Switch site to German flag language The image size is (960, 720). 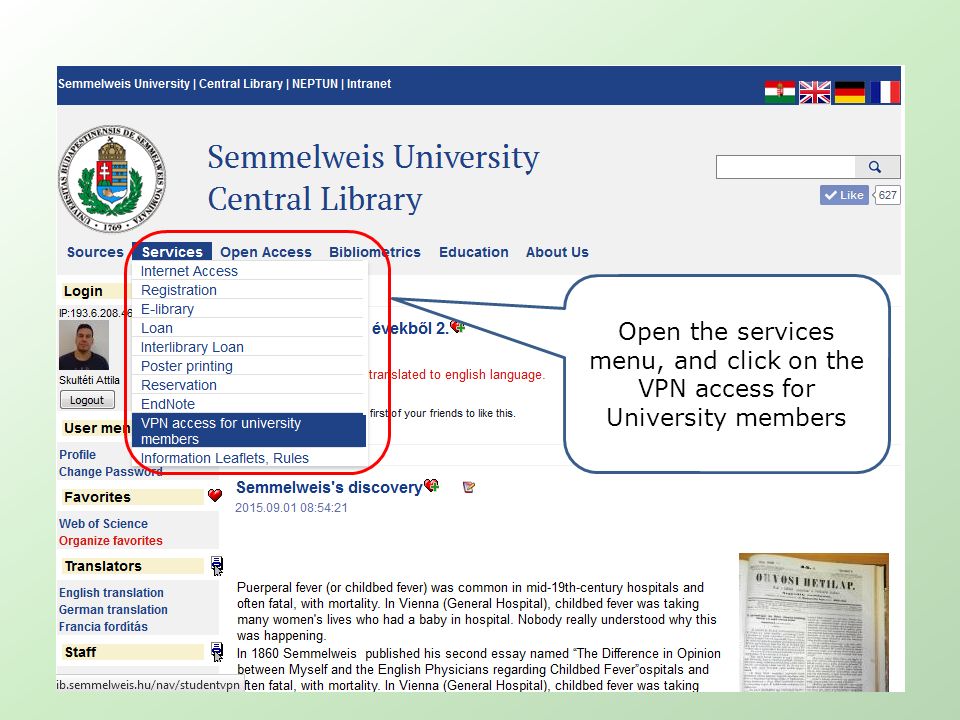(850, 92)
